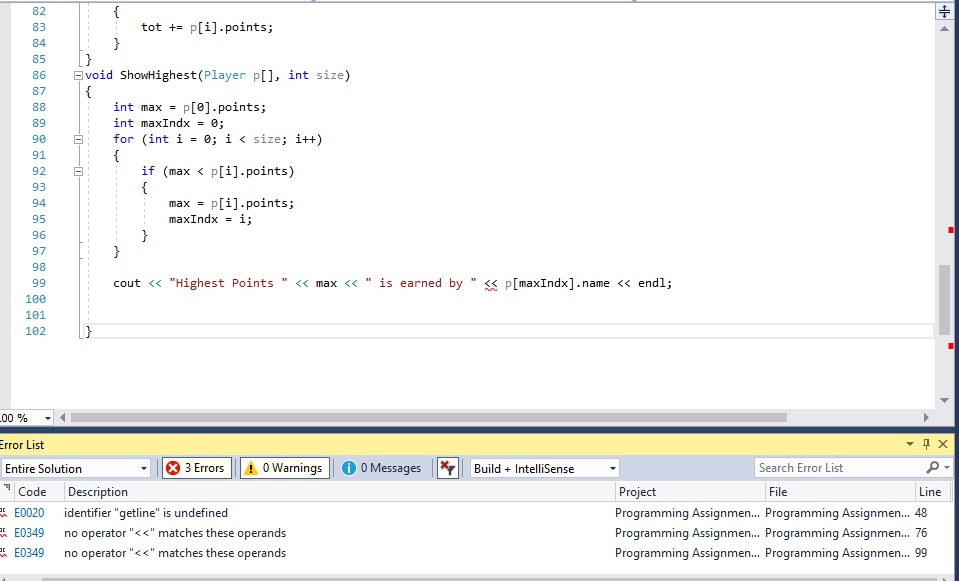Click the lower red error marker on scrollbar

coord(951,346)
